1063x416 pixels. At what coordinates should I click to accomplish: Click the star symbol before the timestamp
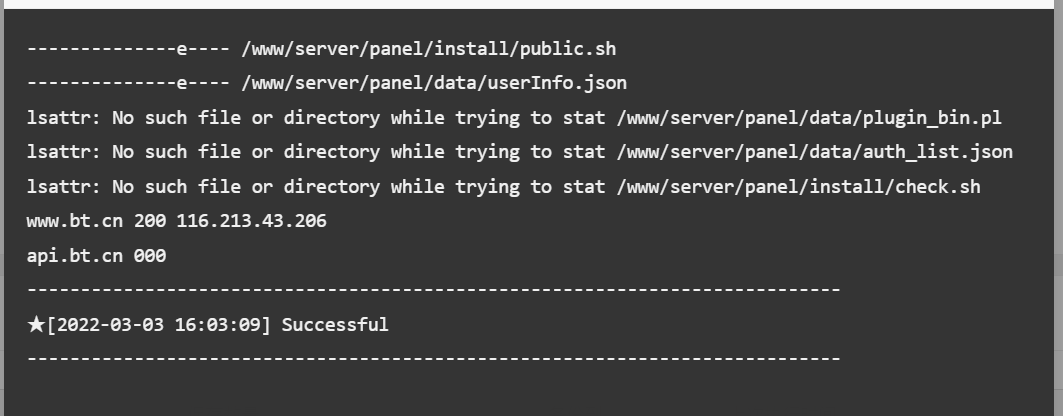coord(36,325)
